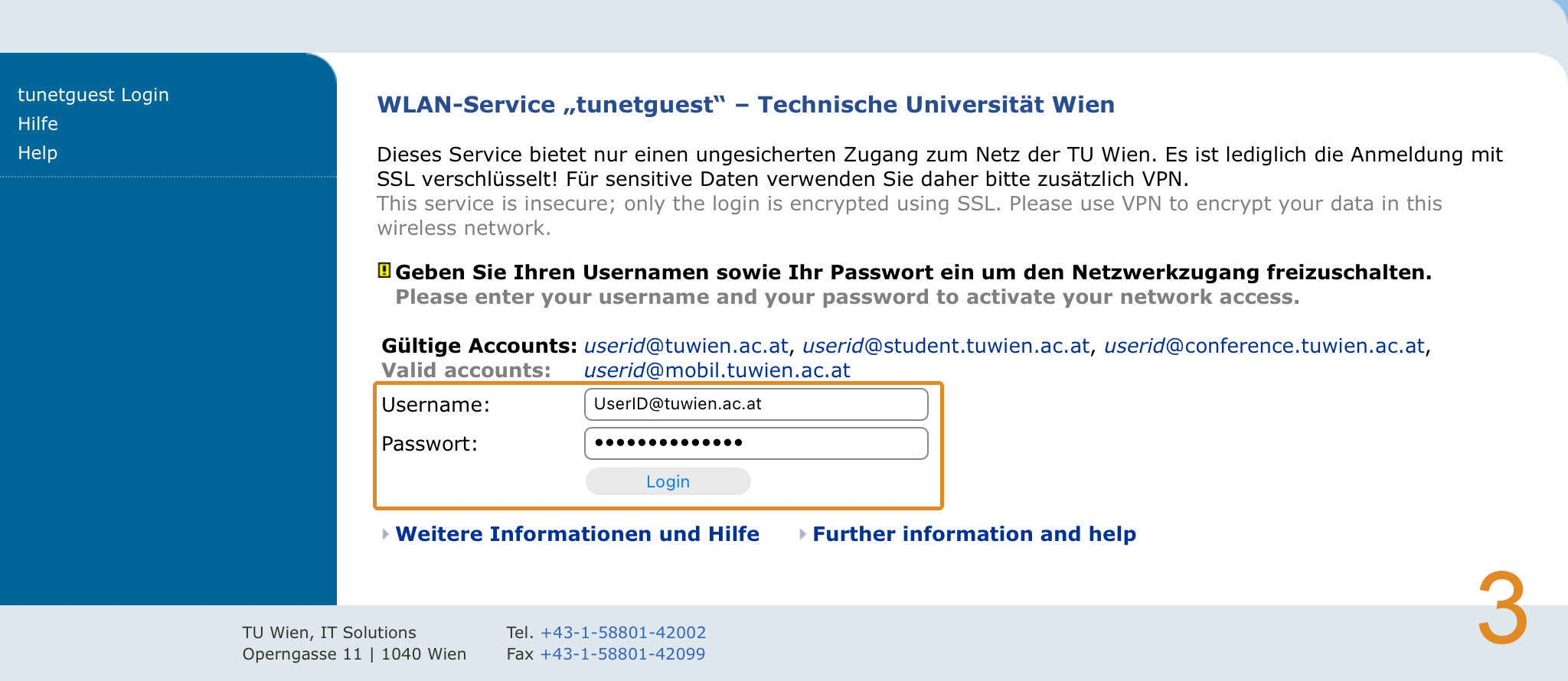Click the userid@tuwien.ac.at account link
1568x681 pixels.
(686, 346)
